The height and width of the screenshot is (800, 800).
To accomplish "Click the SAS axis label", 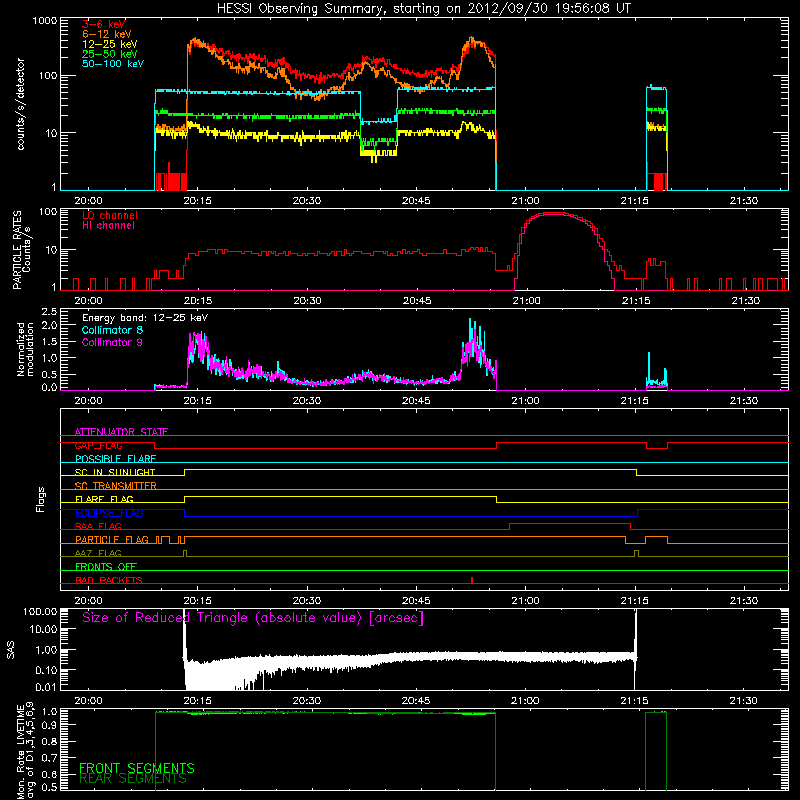I will coord(11,650).
